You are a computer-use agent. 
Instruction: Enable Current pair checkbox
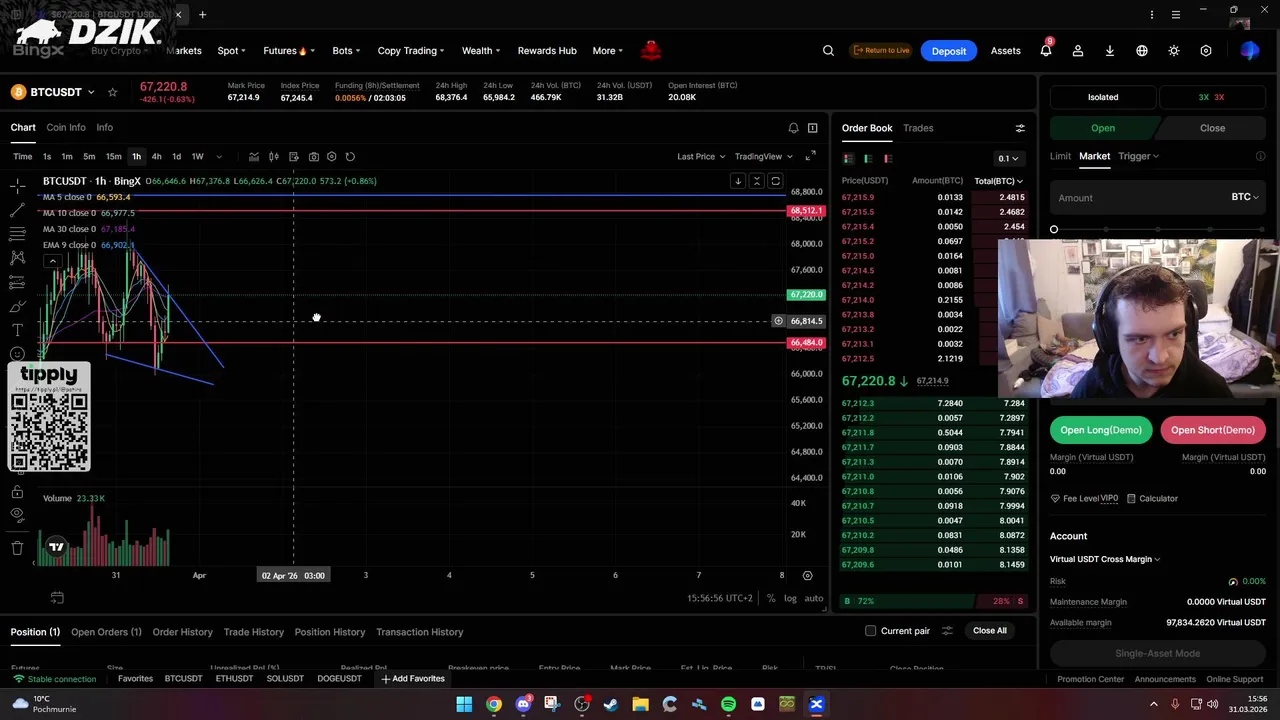[x=870, y=631]
